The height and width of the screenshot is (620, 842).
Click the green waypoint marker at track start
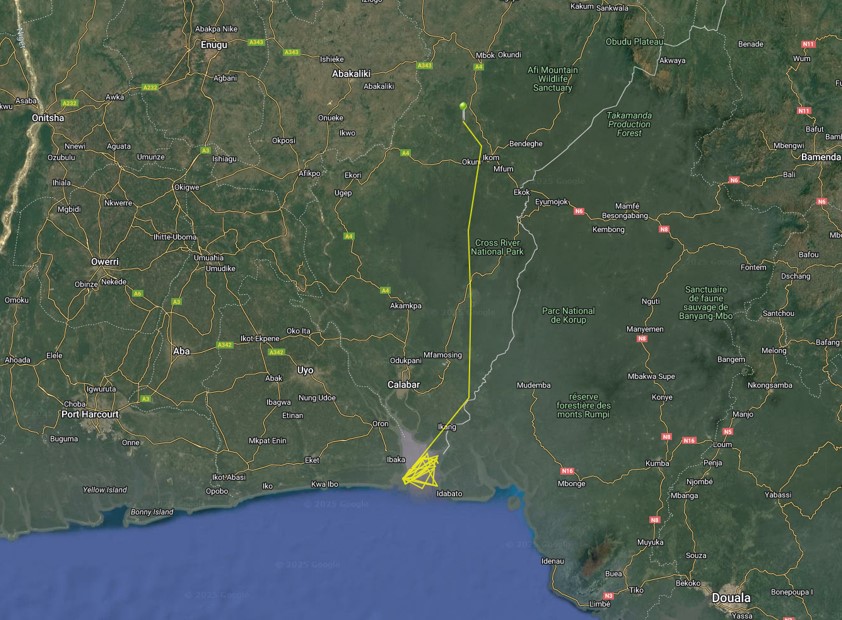(462, 105)
